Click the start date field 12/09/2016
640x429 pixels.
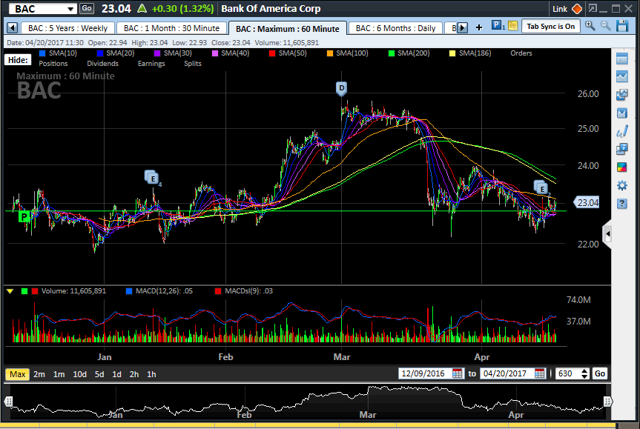pyautogui.click(x=425, y=373)
